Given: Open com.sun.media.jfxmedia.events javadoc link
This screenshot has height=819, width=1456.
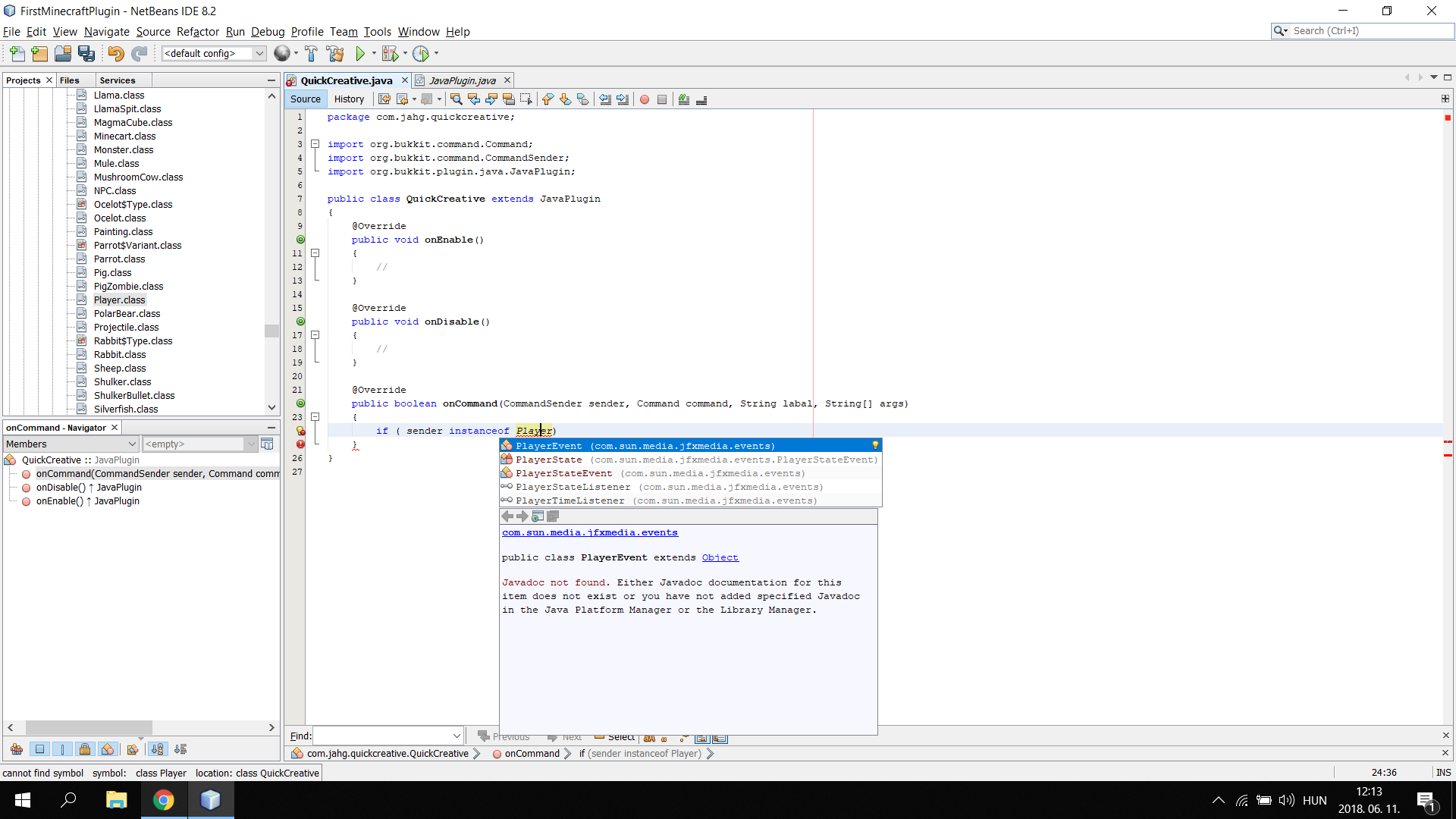Looking at the screenshot, I should 589,532.
